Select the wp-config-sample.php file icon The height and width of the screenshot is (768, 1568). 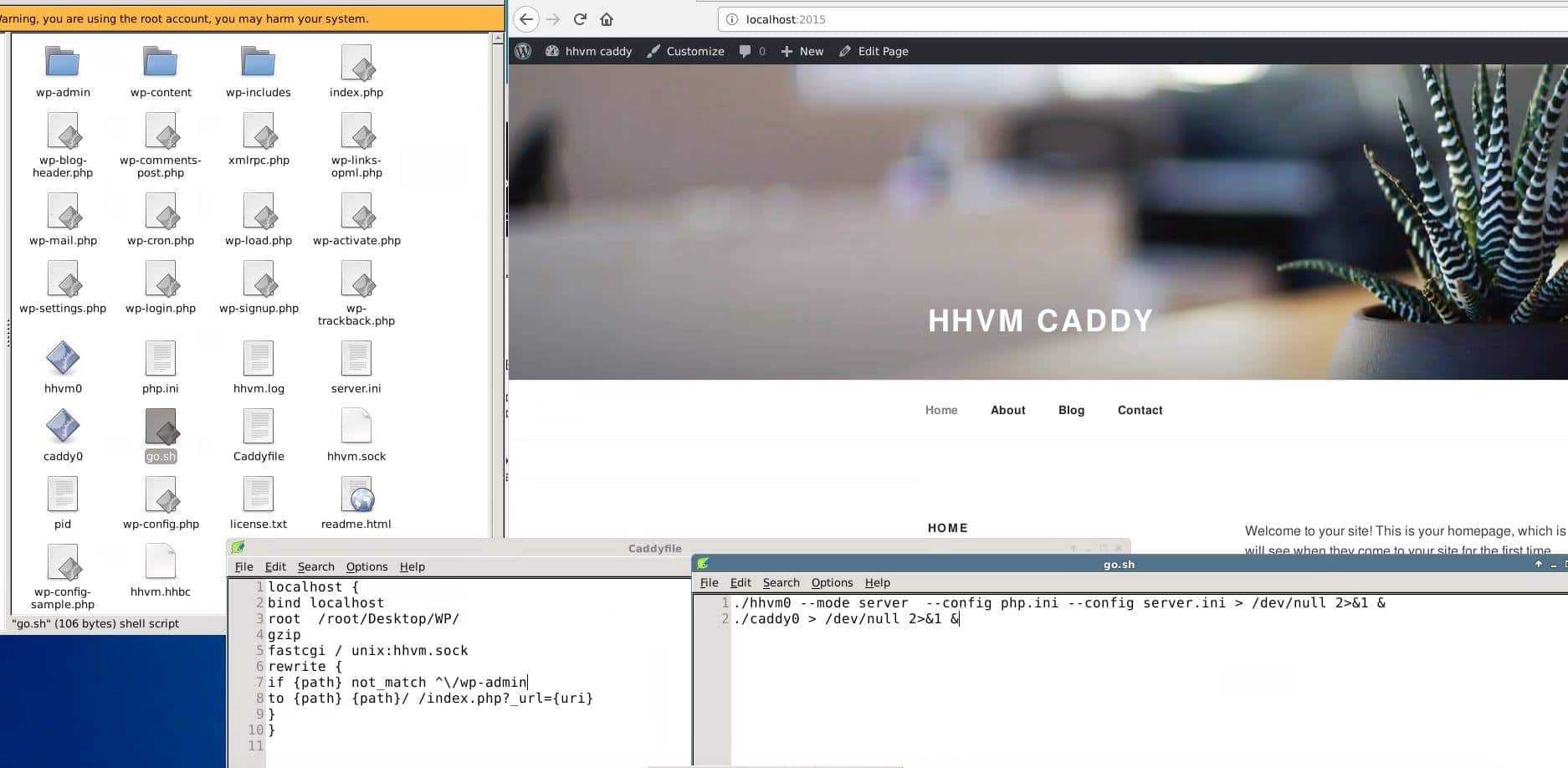pyautogui.click(x=63, y=562)
